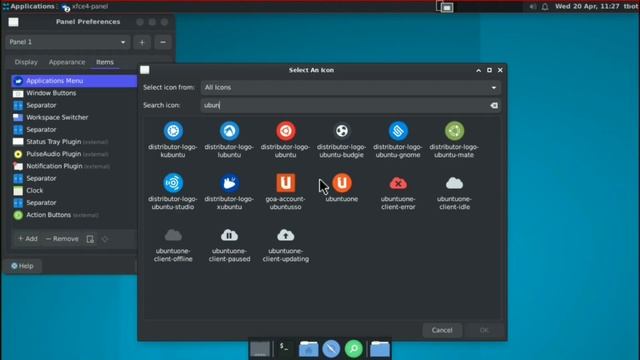The image size is (640, 360).
Task: Add a new panel with plus button
Action: click(142, 42)
